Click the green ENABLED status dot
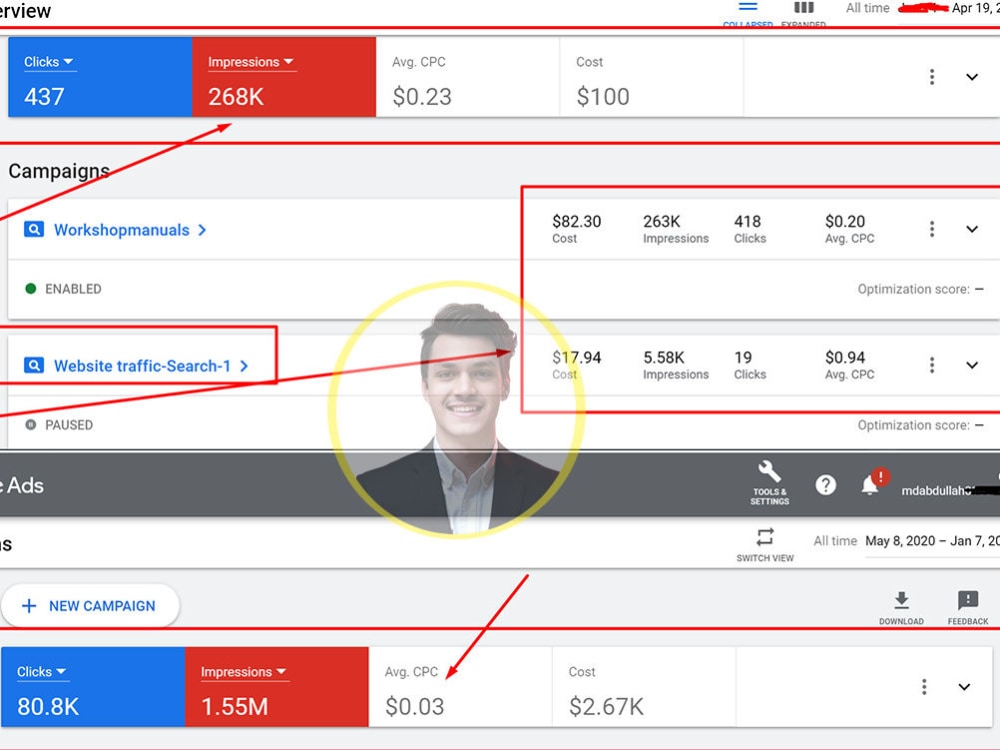 point(31,288)
